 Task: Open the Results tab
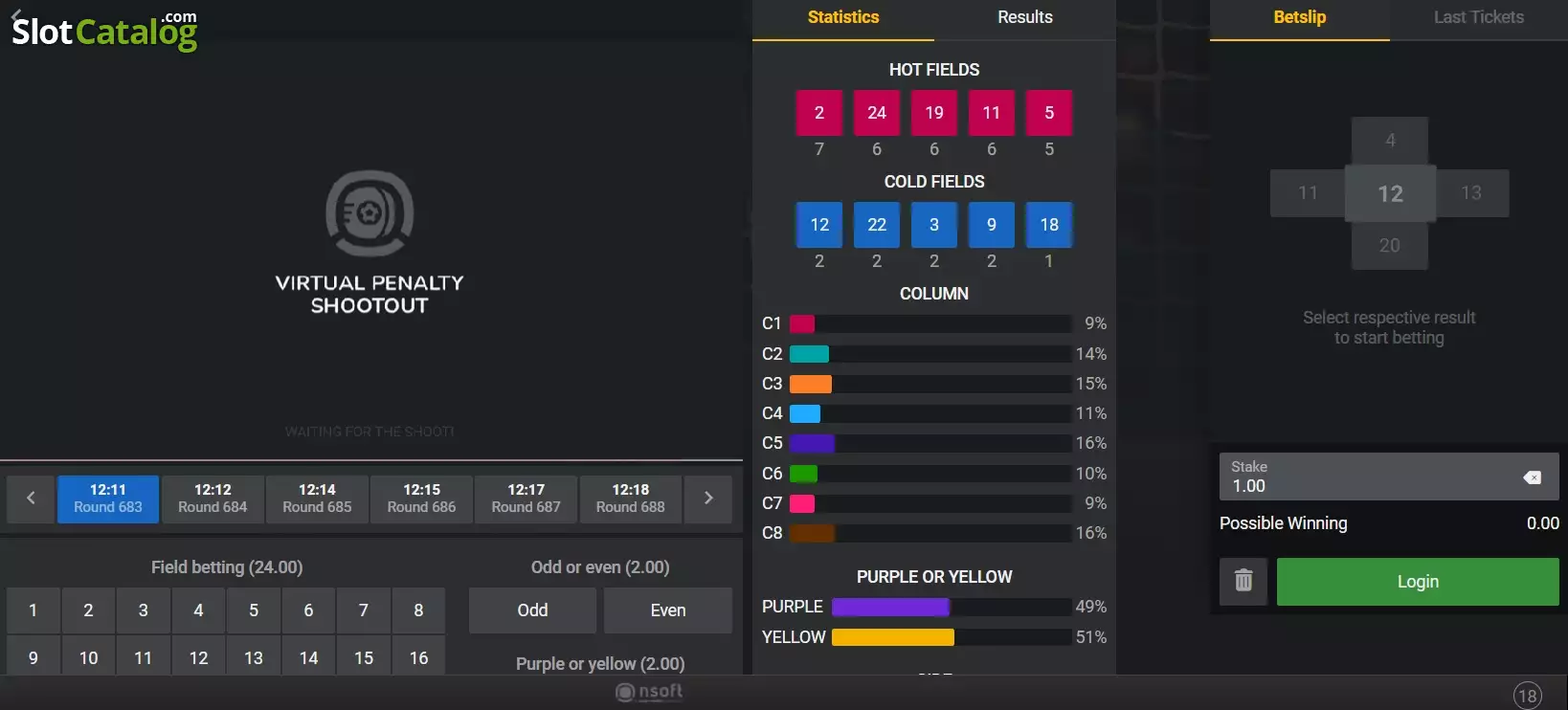tap(1024, 17)
